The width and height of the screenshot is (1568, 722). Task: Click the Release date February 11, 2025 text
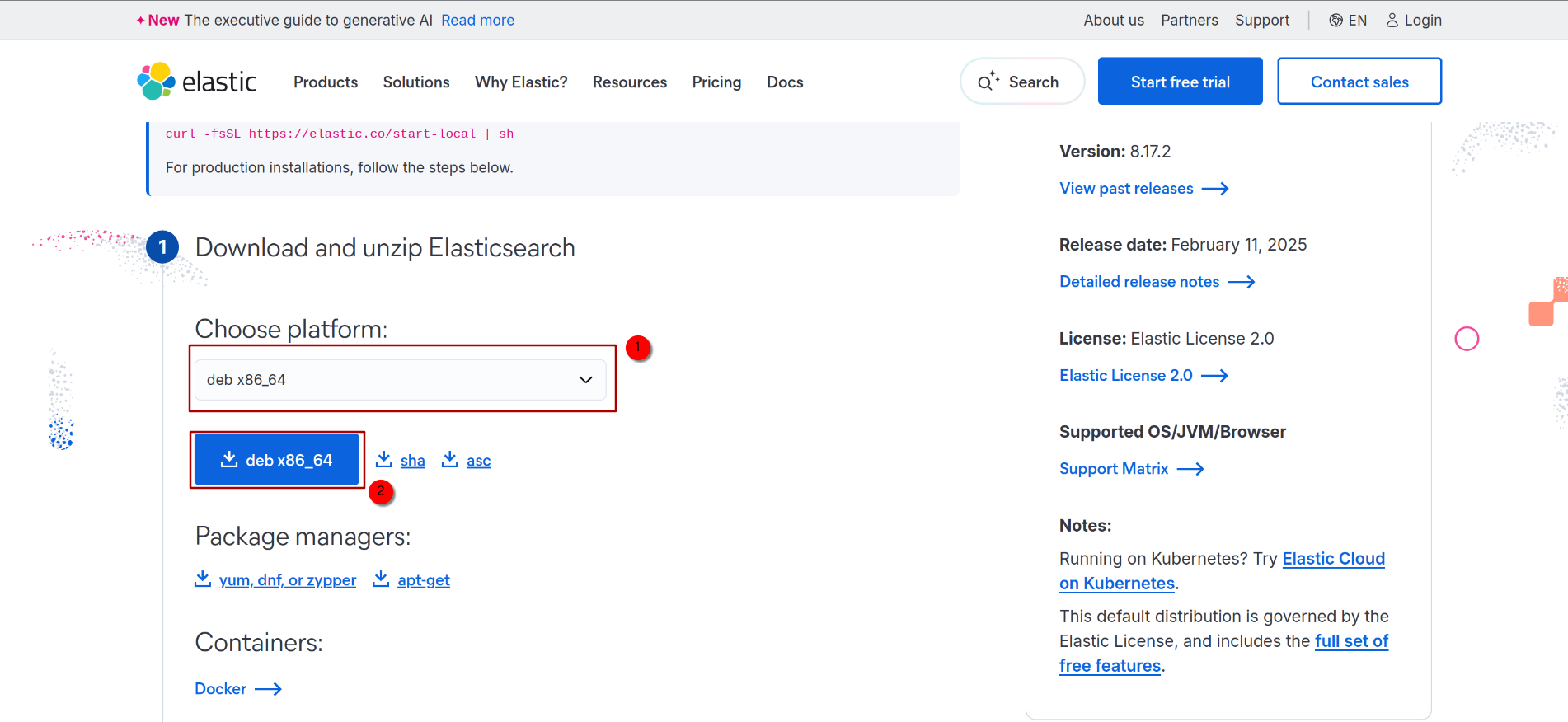[x=1183, y=245]
